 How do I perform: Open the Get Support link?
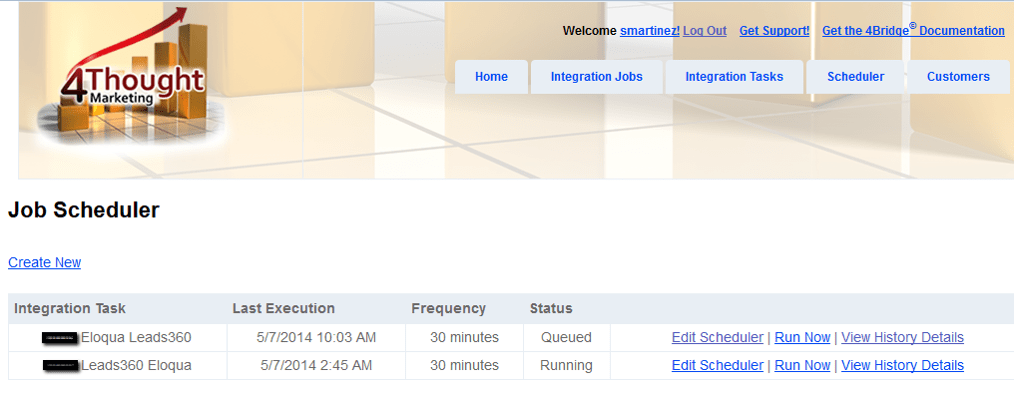[x=774, y=31]
